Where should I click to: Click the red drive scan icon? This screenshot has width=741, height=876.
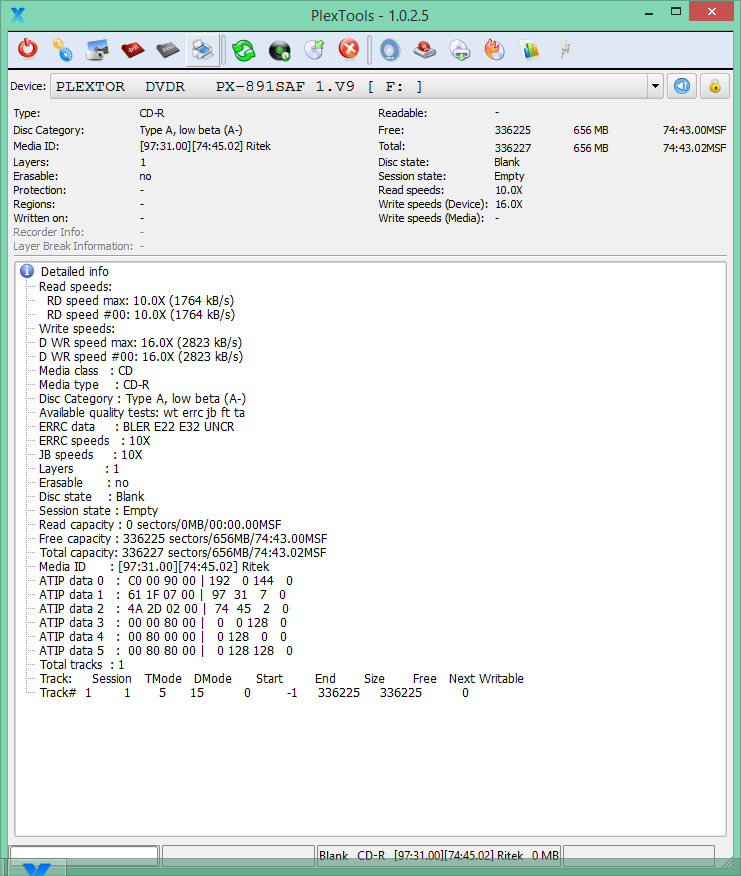click(x=425, y=50)
